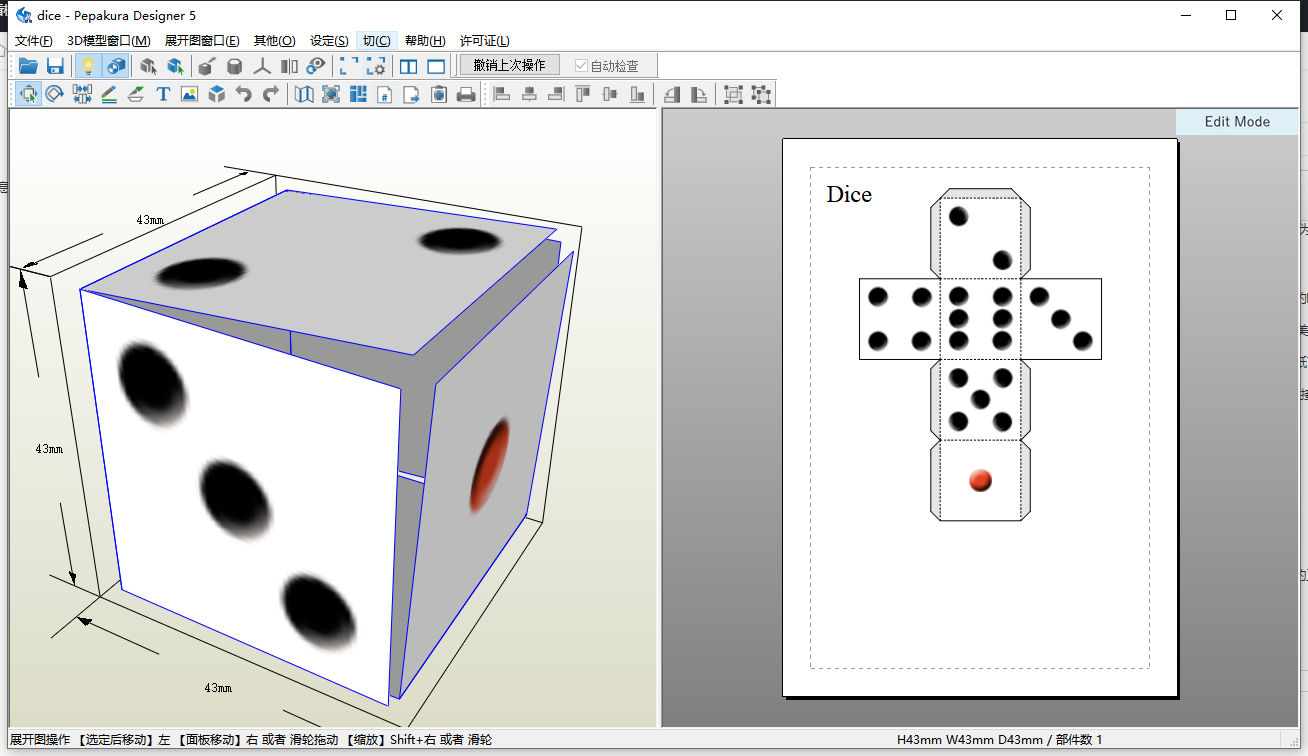This screenshot has height=756, width=1308.
Task: Switch to the single-pane window layout
Action: (x=436, y=66)
